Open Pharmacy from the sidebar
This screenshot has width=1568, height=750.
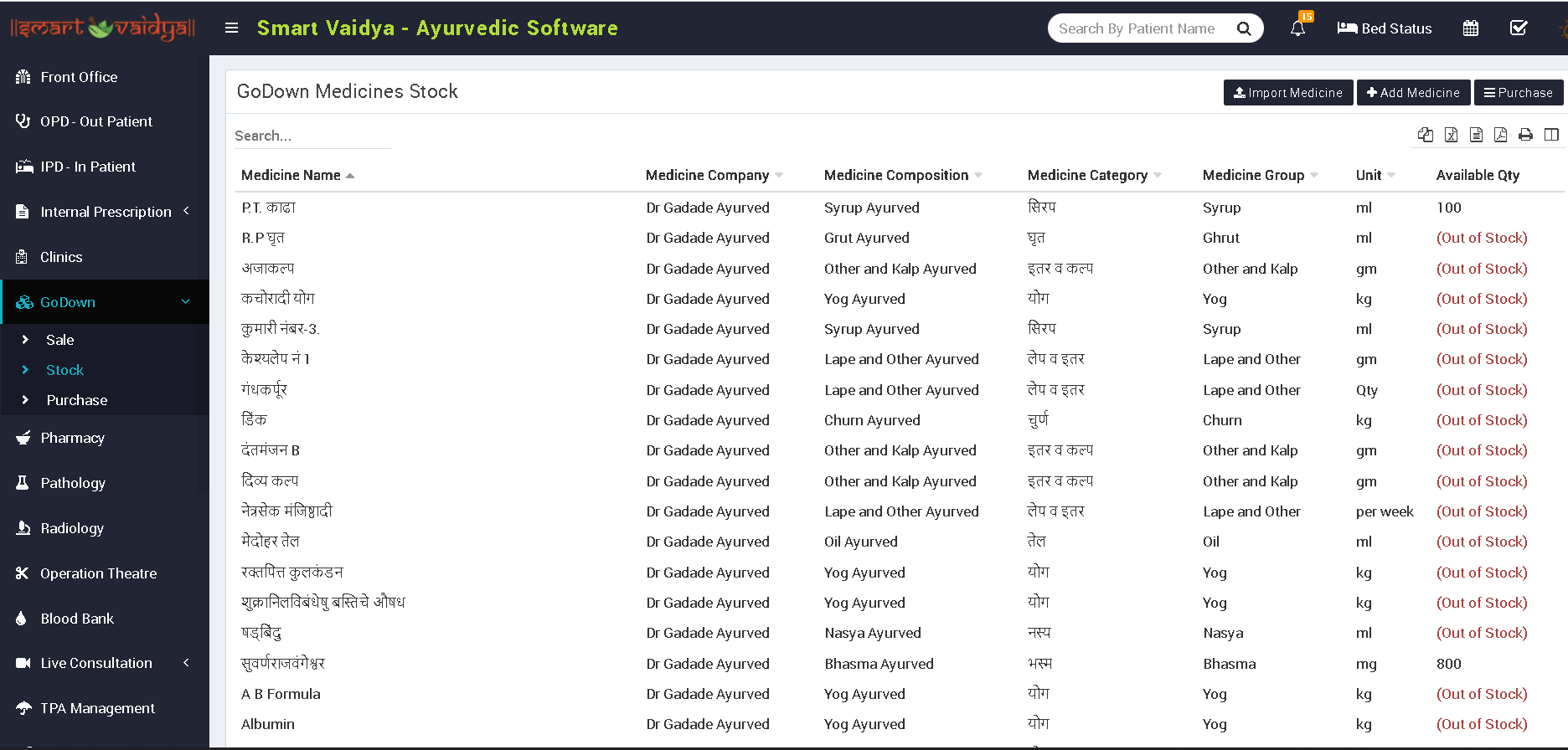click(x=72, y=438)
